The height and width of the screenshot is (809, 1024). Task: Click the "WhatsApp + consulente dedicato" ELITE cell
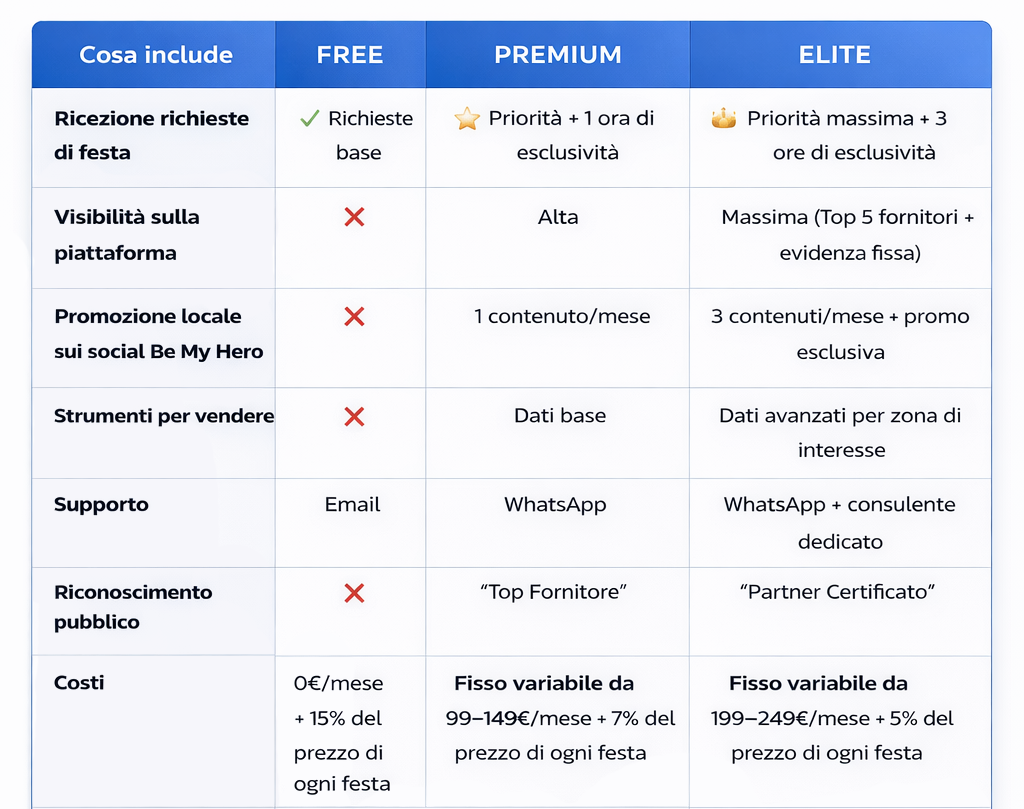coord(840,522)
